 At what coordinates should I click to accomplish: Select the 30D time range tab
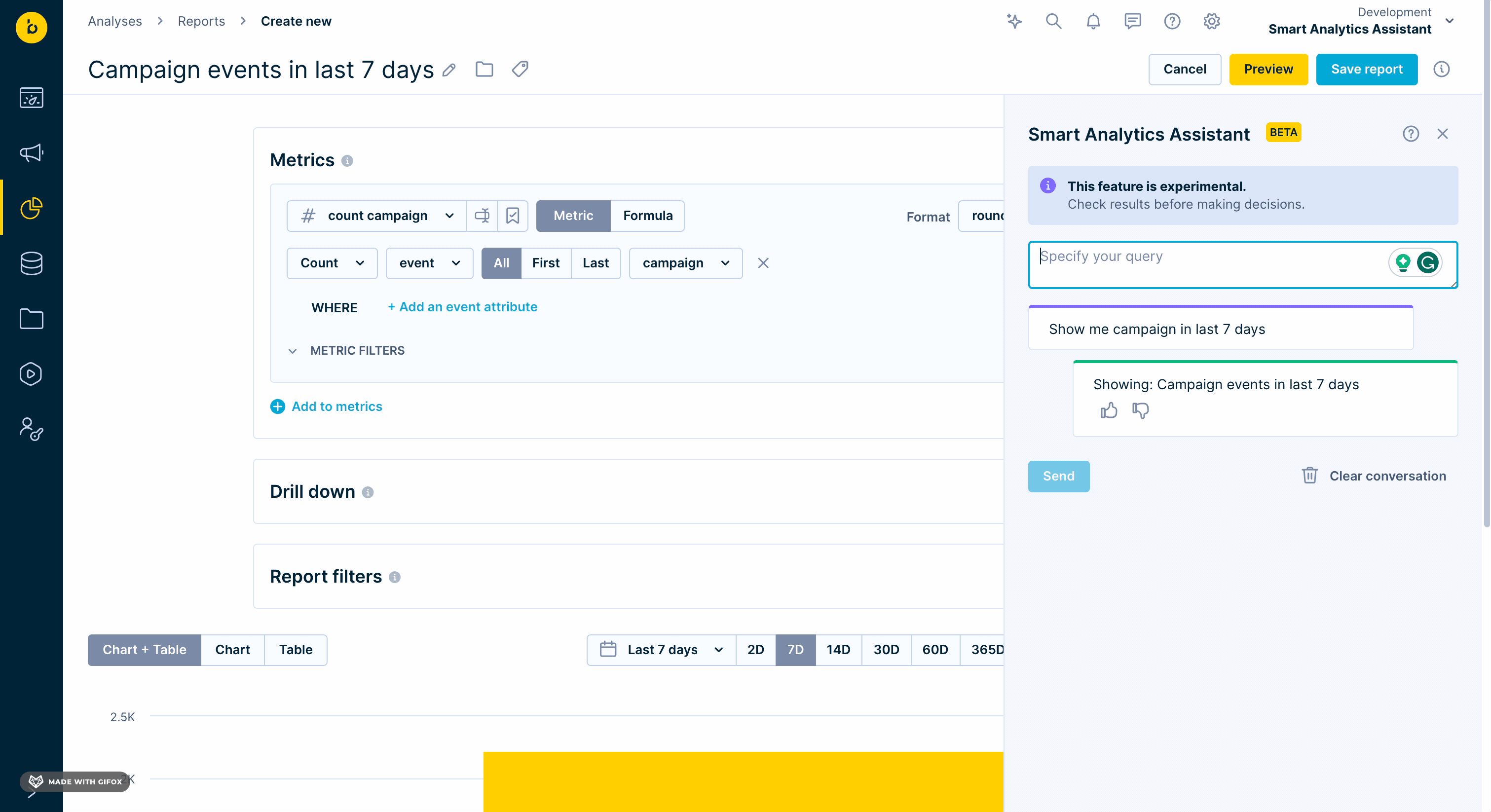[886, 650]
